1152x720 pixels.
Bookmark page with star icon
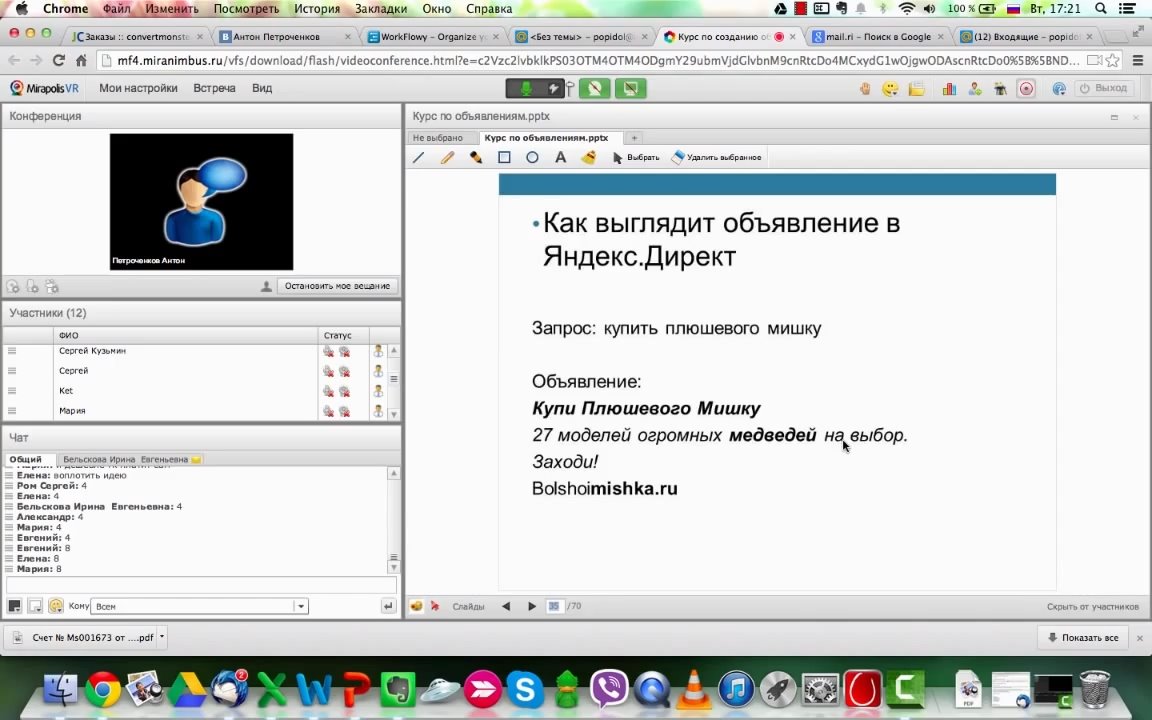(1114, 60)
